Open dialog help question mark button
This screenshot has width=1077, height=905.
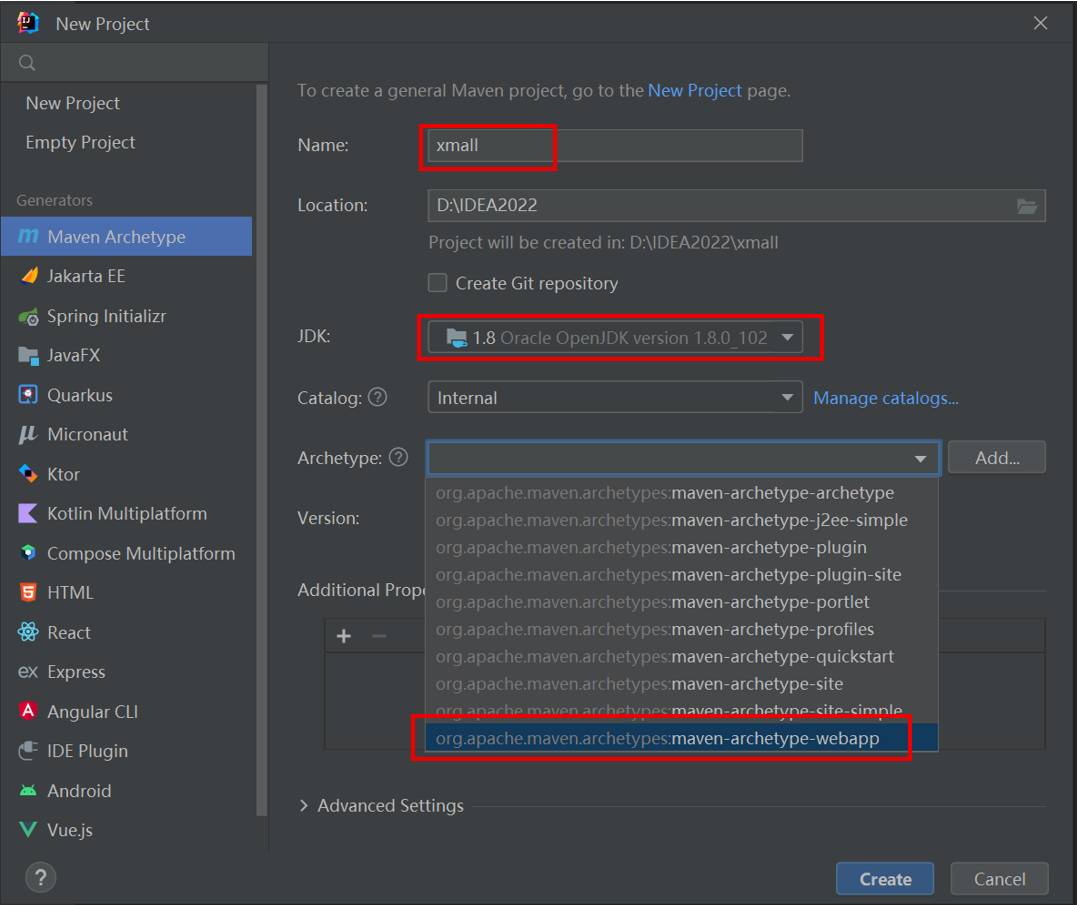pyautogui.click(x=41, y=878)
